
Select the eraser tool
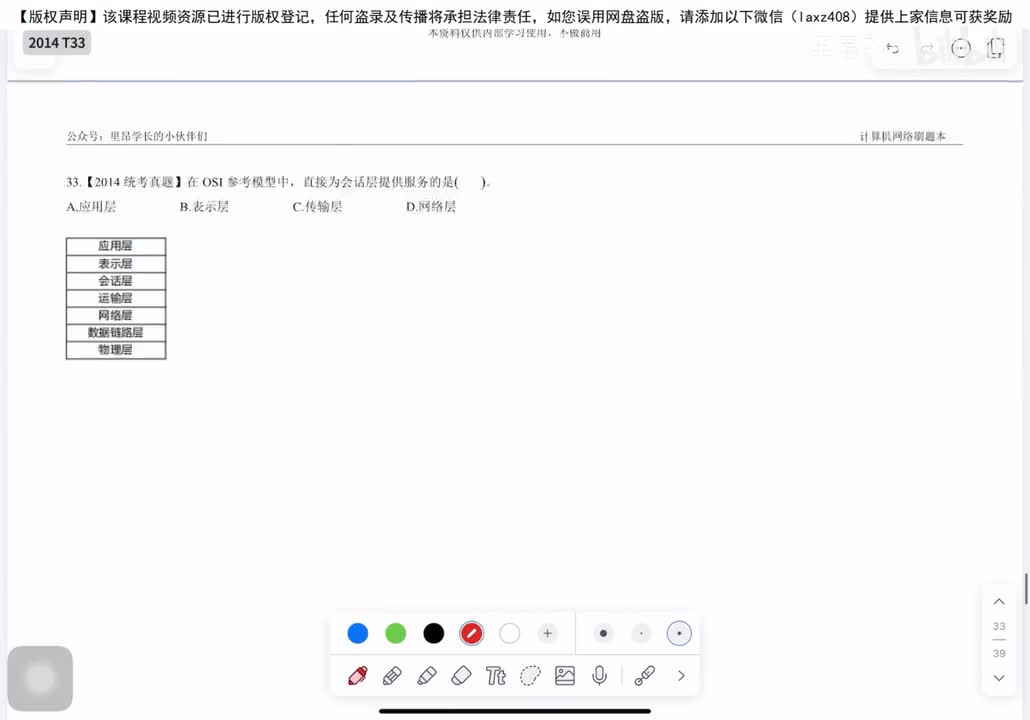point(462,675)
